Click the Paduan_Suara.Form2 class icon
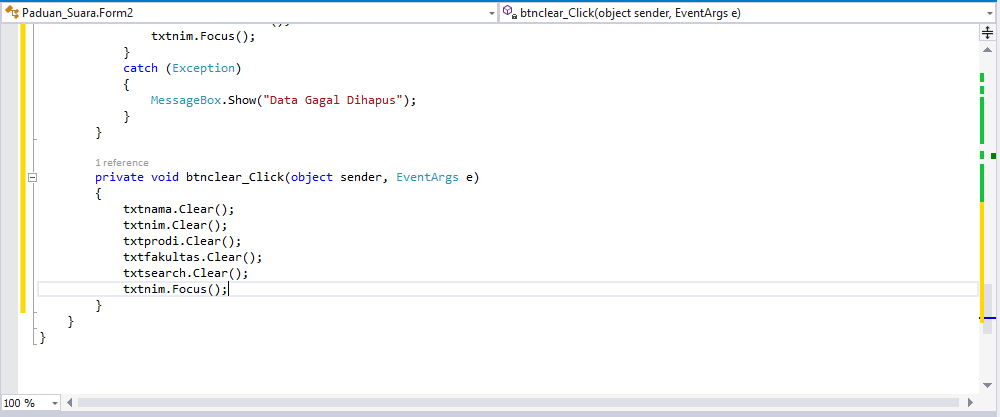Screen dimensions: 1000x417 pos(11,12)
